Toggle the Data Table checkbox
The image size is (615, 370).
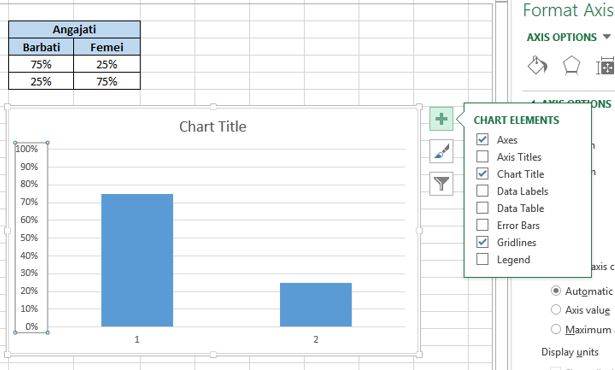coord(482,208)
